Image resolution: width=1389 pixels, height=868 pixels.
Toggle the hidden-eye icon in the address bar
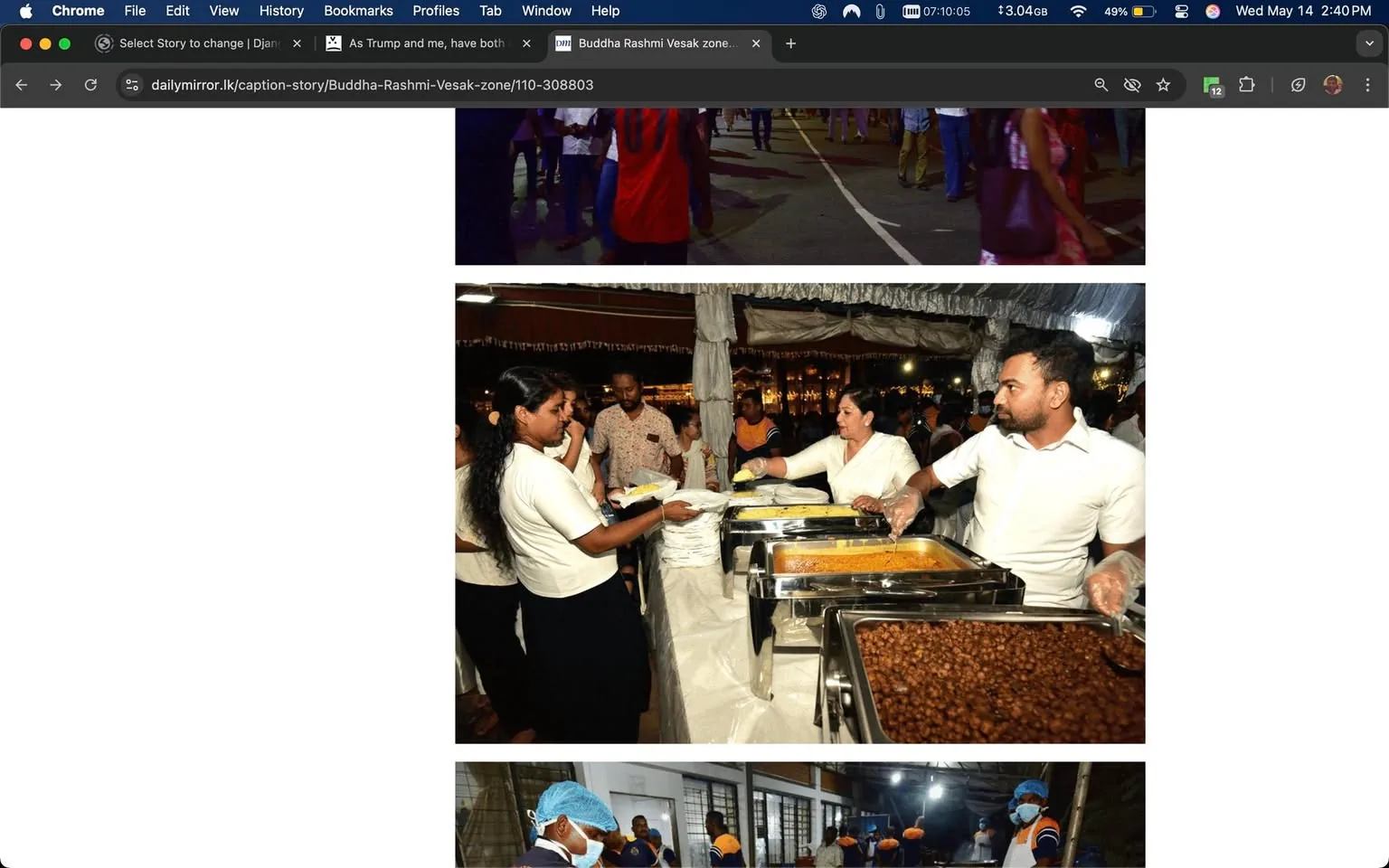pos(1132,84)
